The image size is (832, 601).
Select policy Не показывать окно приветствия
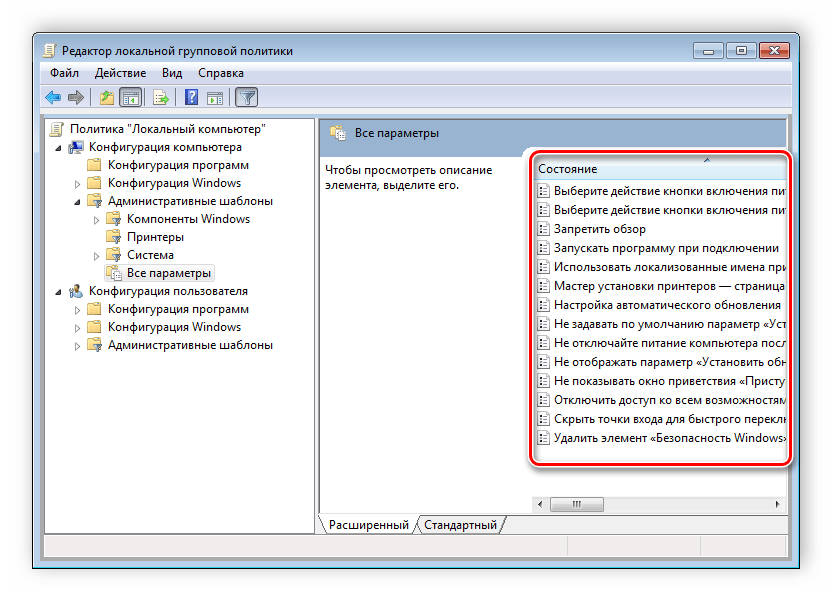tap(670, 381)
